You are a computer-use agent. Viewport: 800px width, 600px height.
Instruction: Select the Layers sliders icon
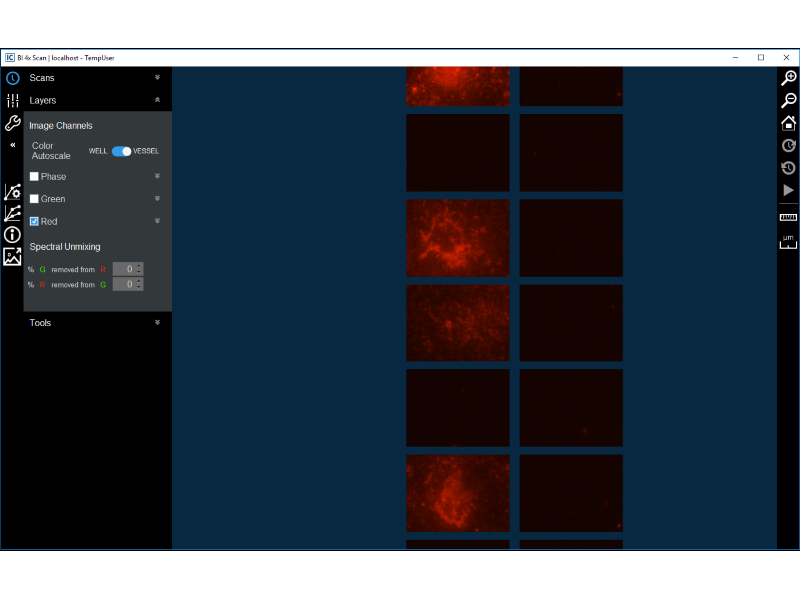pyautogui.click(x=13, y=101)
